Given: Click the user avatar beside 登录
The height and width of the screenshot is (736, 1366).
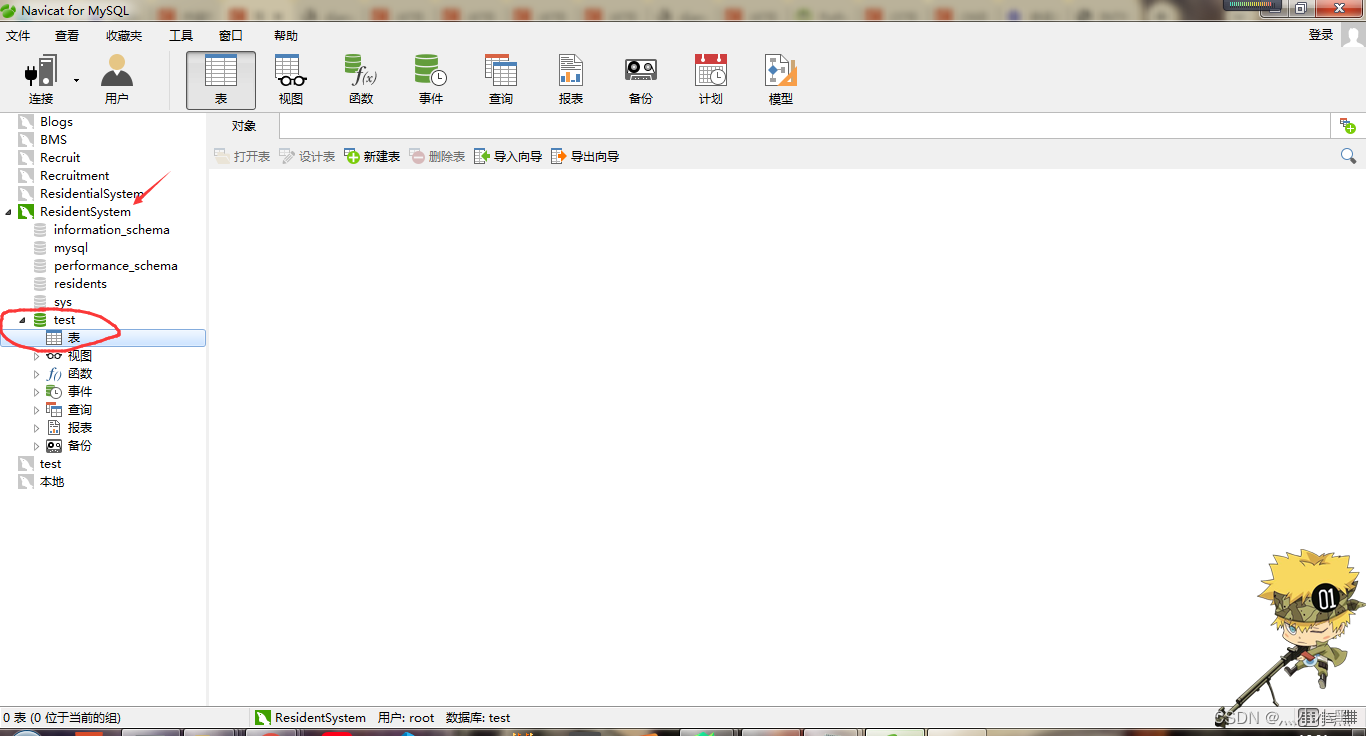Looking at the screenshot, I should (1353, 36).
